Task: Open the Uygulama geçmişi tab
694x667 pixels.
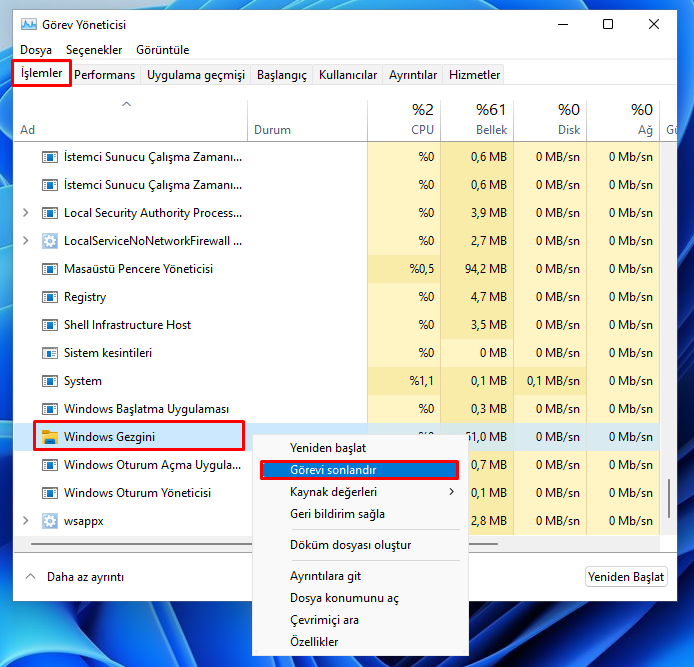Action: click(x=196, y=75)
